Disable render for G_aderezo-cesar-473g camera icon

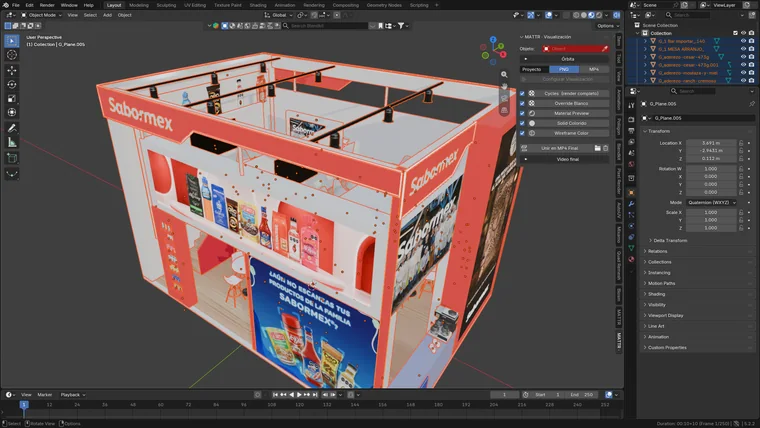[x=751, y=57]
